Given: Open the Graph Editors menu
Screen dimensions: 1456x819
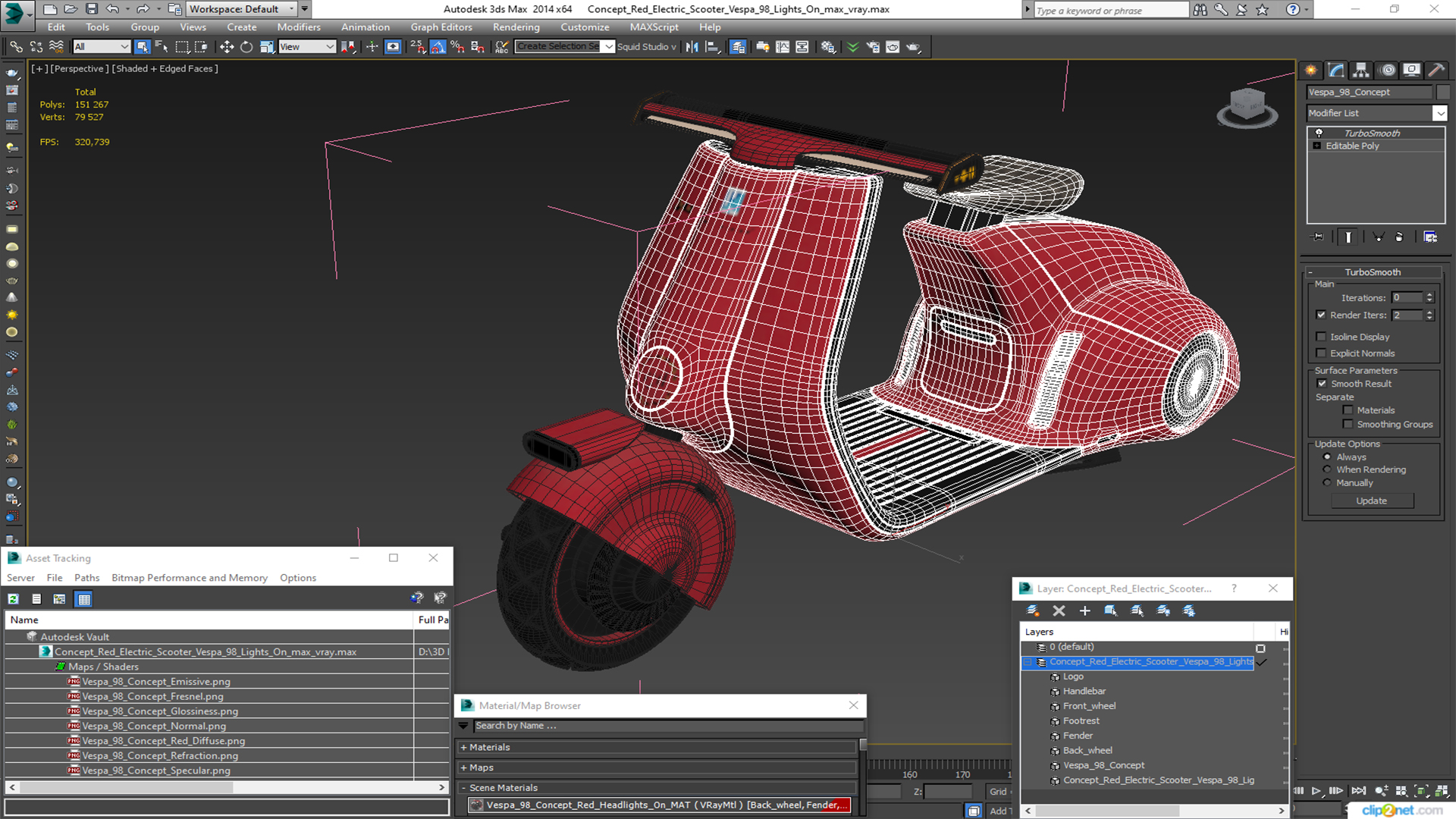Looking at the screenshot, I should click(441, 27).
